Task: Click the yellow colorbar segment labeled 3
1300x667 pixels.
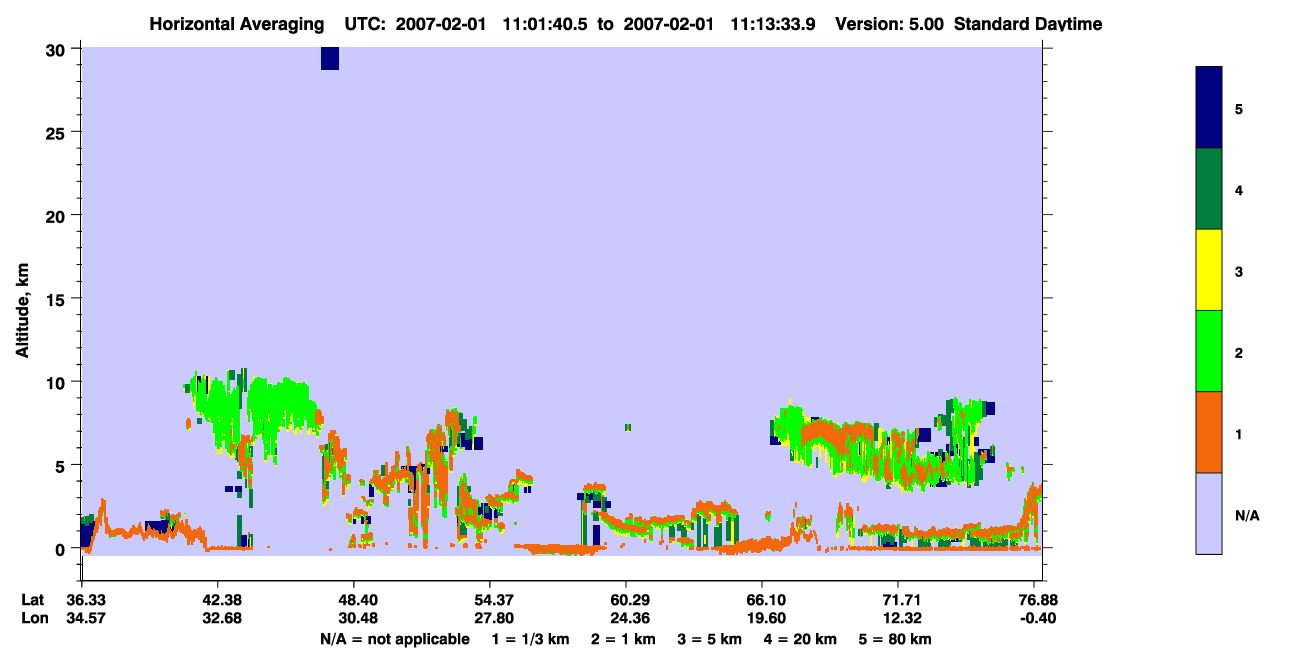Action: point(1209,270)
